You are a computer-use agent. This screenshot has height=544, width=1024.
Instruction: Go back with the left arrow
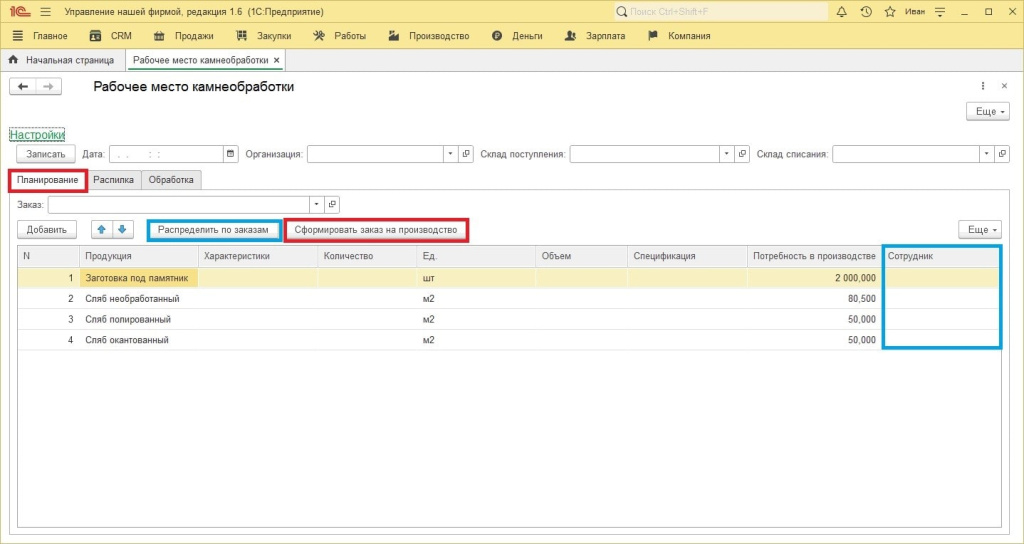[x=23, y=86]
